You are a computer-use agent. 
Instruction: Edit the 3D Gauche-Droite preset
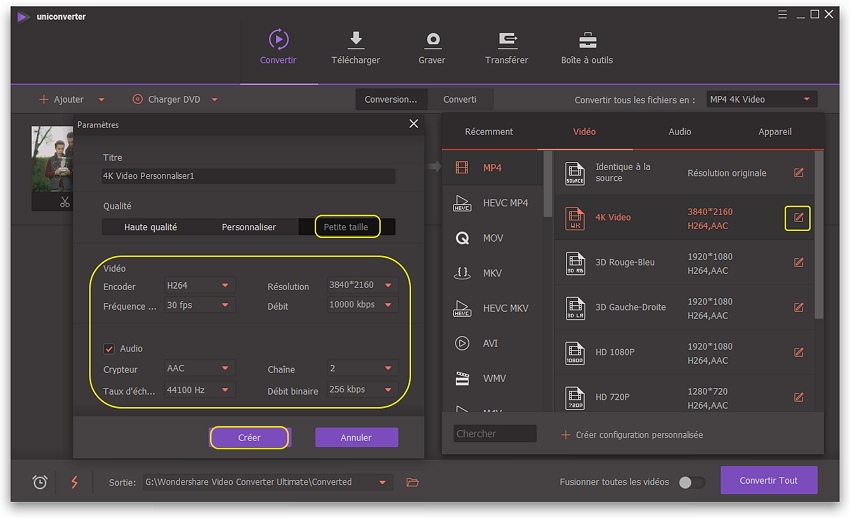[799, 308]
